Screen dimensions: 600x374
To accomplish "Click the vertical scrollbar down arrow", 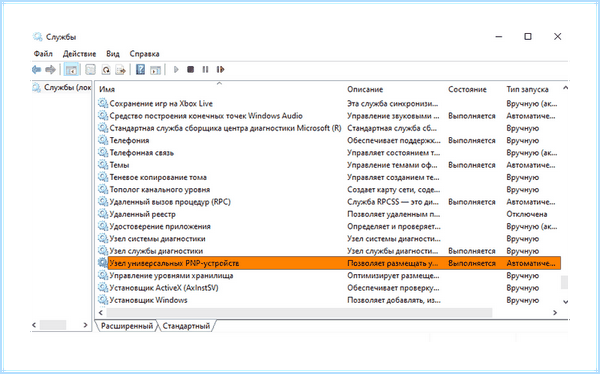I will 565,302.
